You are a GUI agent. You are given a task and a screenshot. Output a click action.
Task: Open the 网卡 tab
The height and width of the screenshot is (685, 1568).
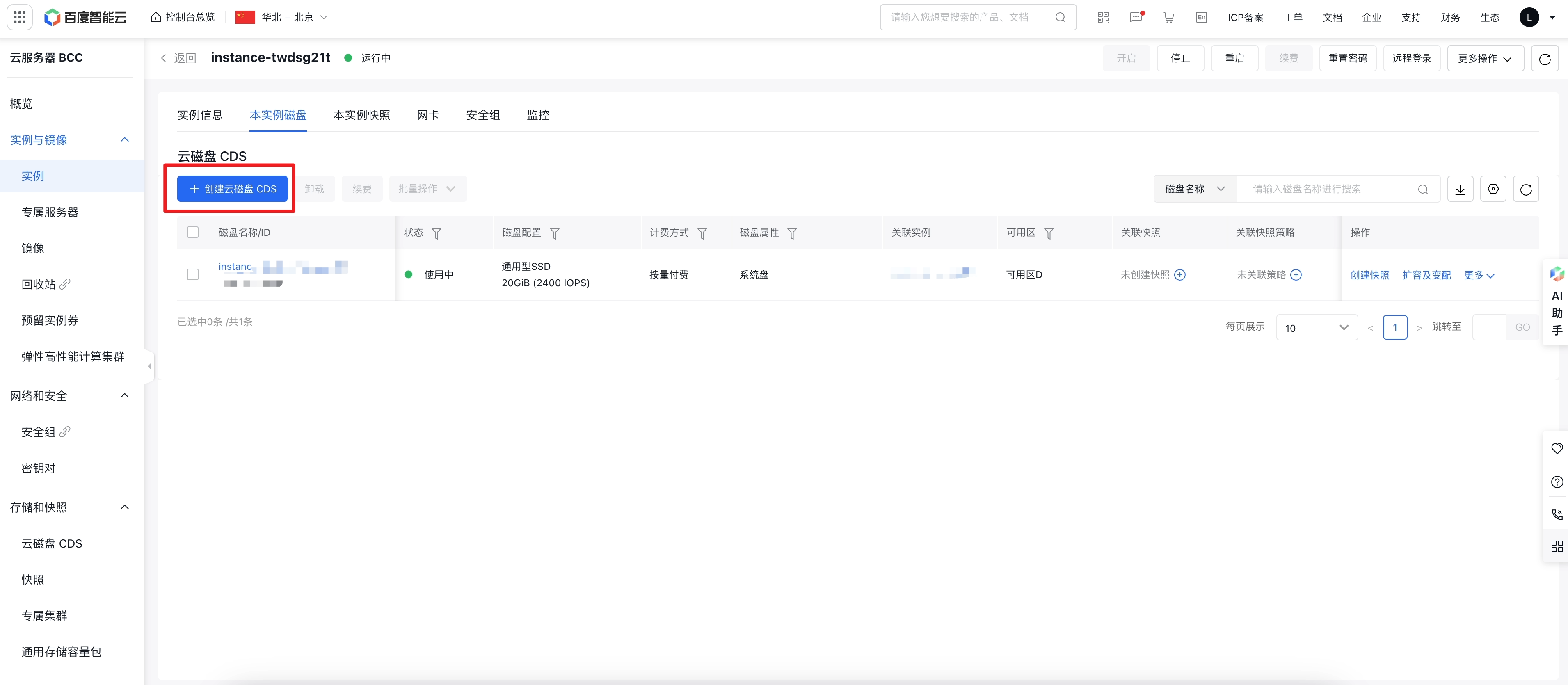pyautogui.click(x=428, y=115)
